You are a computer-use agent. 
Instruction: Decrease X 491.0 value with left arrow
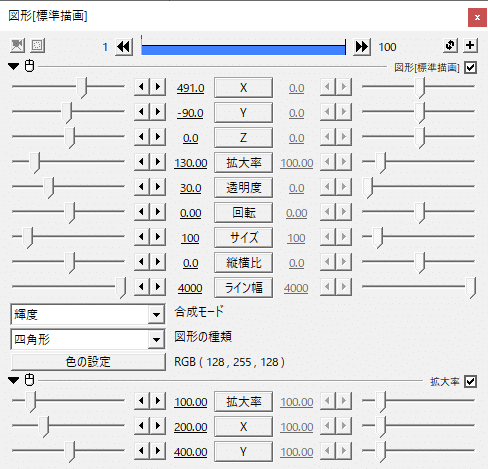pyautogui.click(x=142, y=87)
